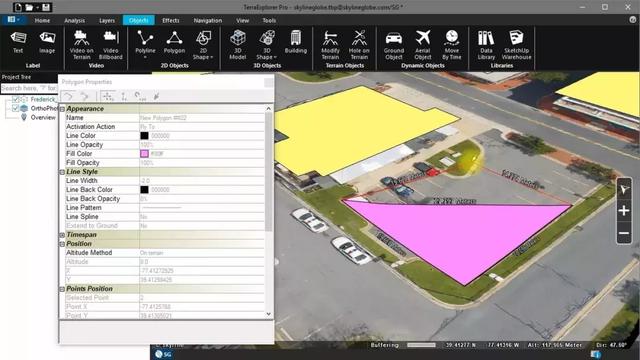Toggle the OrthoPhoto layer checkbox

16,108
